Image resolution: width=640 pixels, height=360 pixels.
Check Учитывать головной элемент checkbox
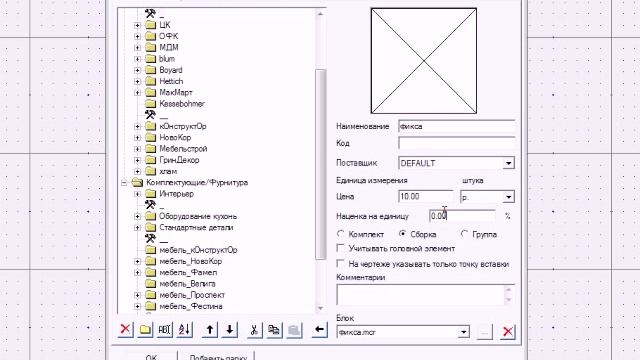[x=340, y=248]
